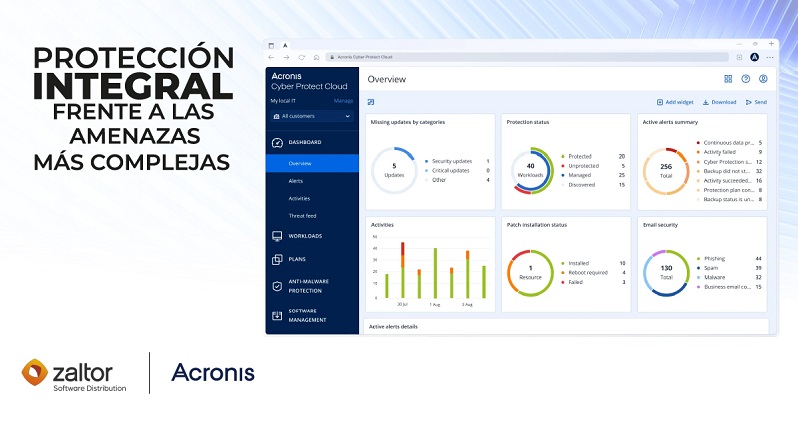Viewport: 798px width, 445px height.
Task: Click the apps grid icon in header
Action: (x=728, y=78)
